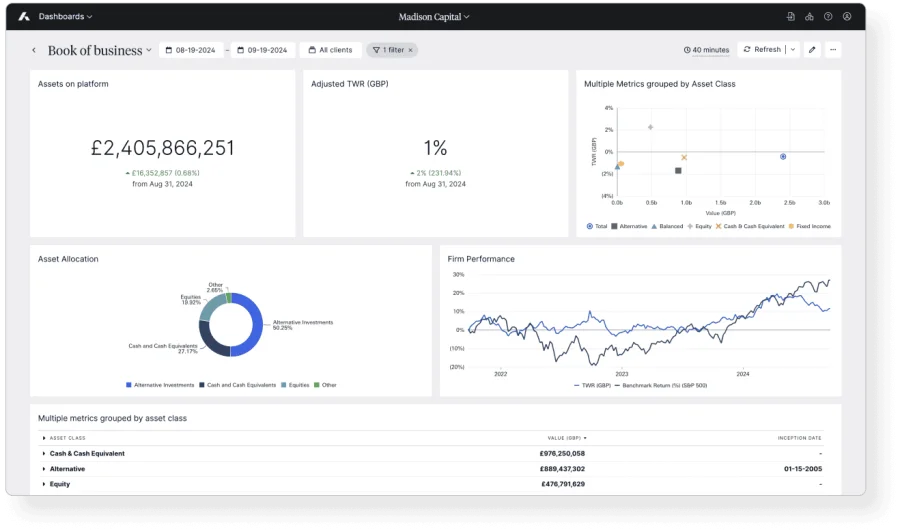This screenshot has height=532, width=900.
Task: Expand all rows via Asset Class header arrow
Action: coord(44,438)
